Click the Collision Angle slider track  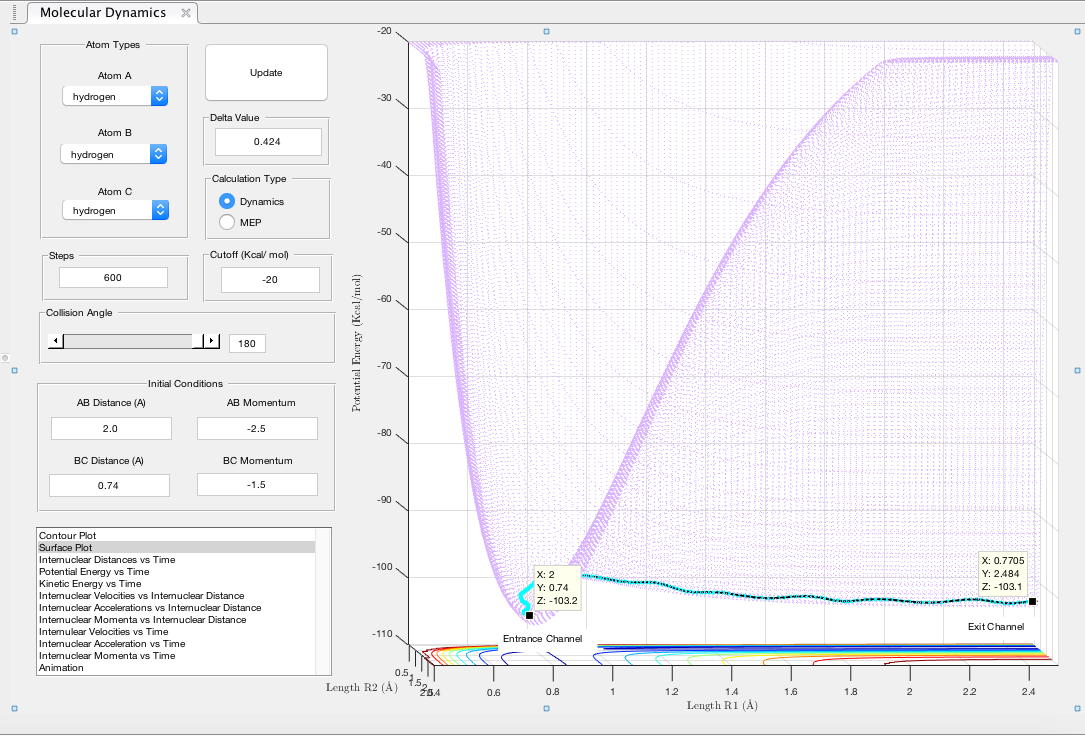(129, 341)
